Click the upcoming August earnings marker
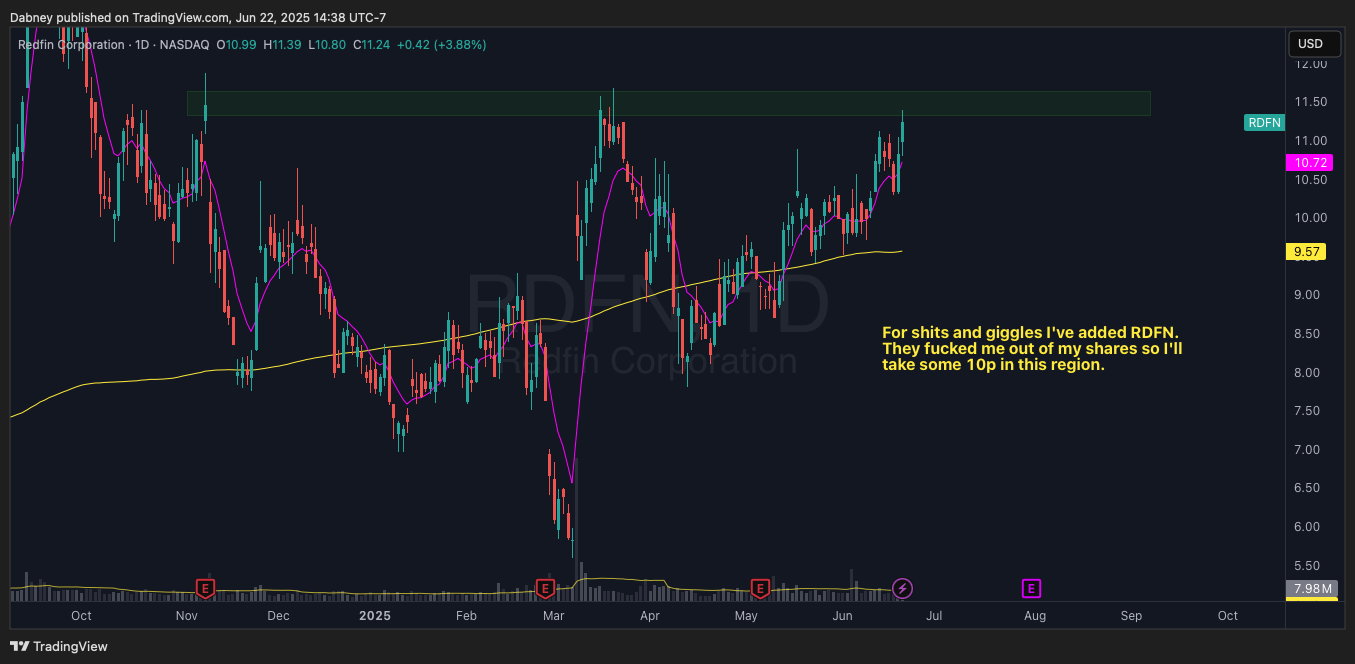The image size is (1355, 664). pos(1031,588)
